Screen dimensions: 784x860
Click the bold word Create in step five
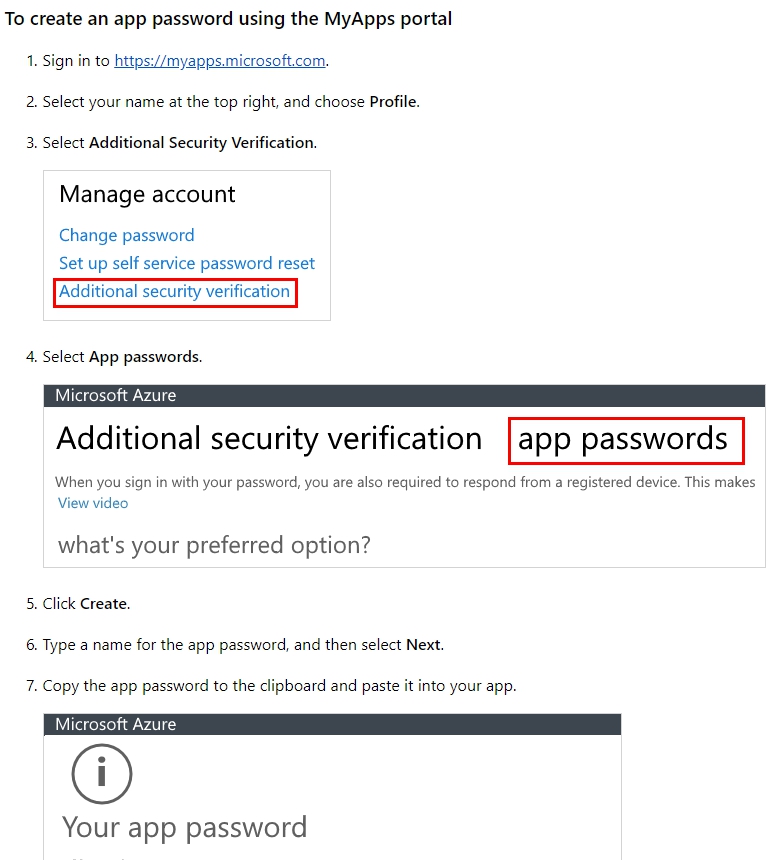(x=104, y=604)
